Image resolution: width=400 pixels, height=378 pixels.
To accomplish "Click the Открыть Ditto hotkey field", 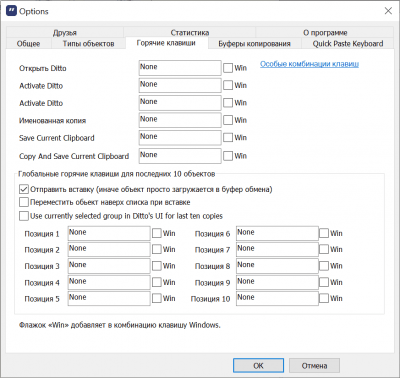I will (x=180, y=68).
